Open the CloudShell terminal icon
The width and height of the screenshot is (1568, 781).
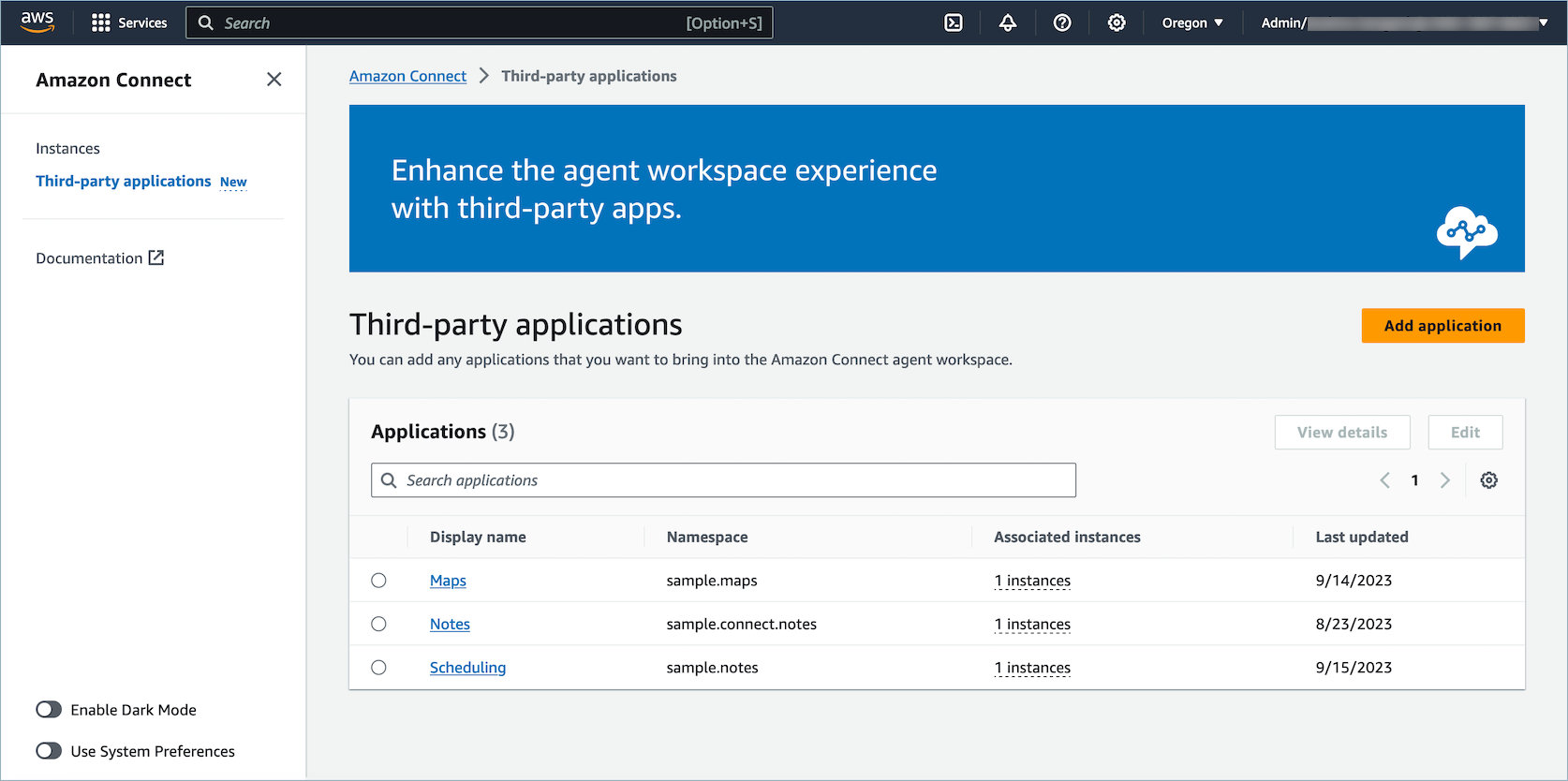[x=954, y=22]
